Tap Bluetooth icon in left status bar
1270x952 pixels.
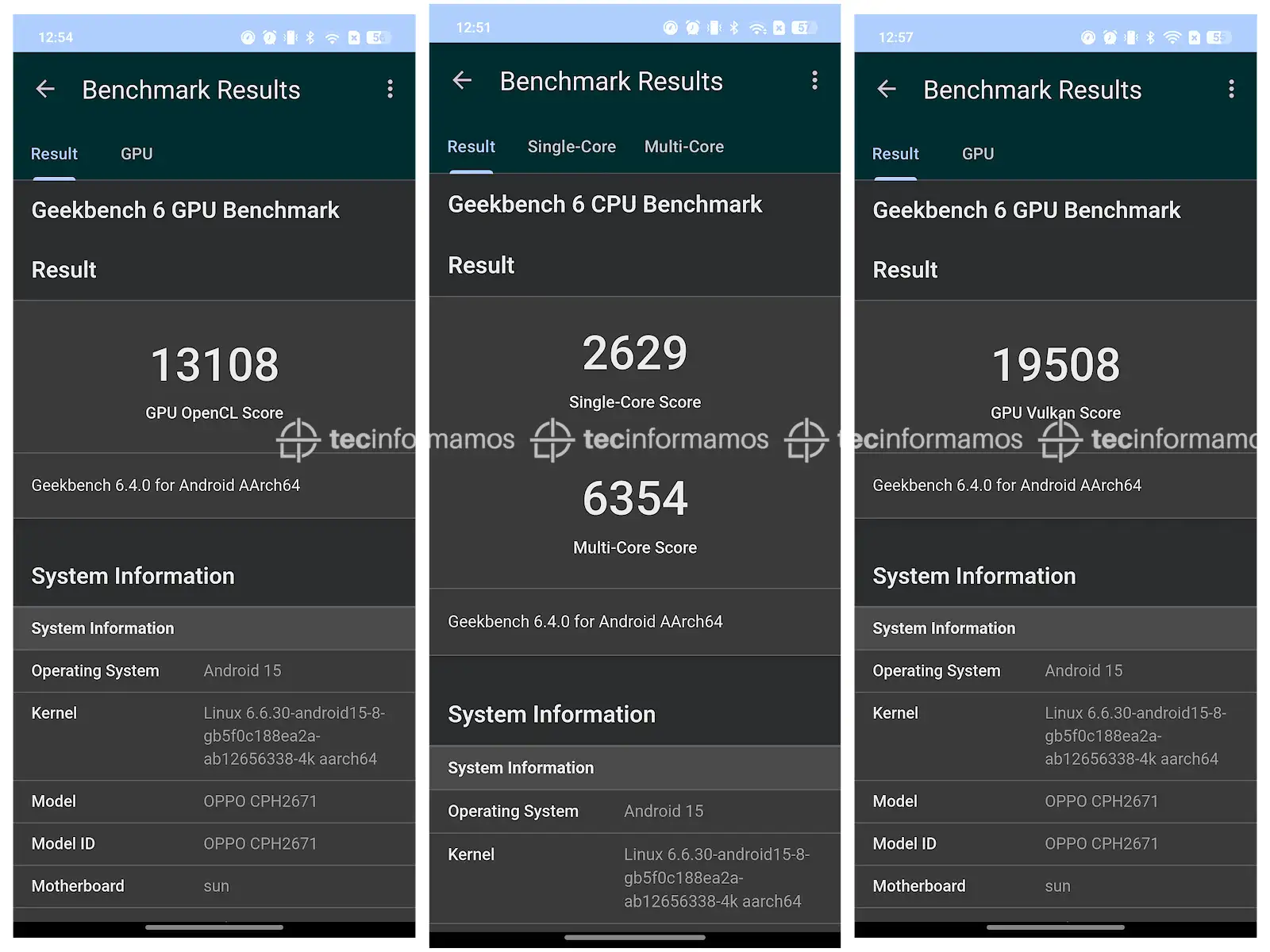point(310,37)
